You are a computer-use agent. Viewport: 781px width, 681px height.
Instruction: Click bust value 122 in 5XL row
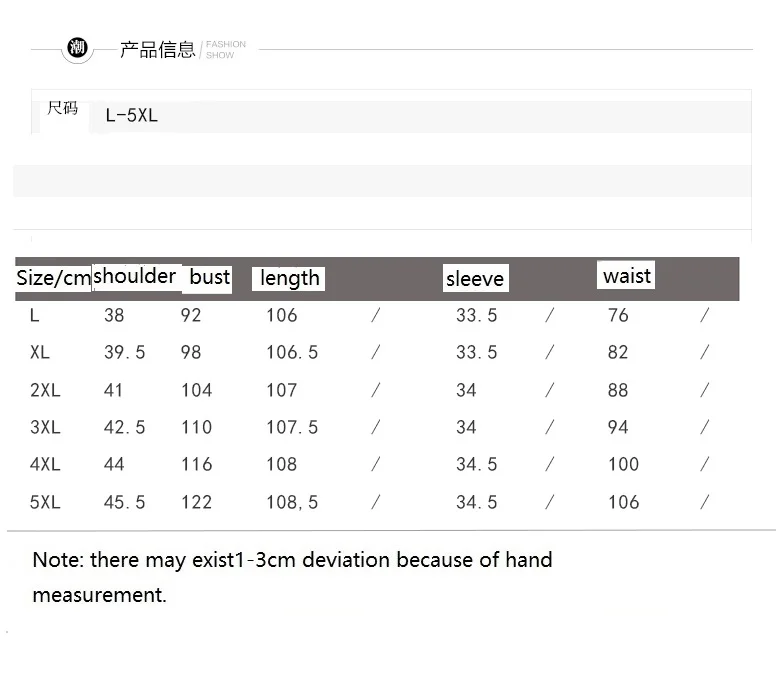(197, 502)
